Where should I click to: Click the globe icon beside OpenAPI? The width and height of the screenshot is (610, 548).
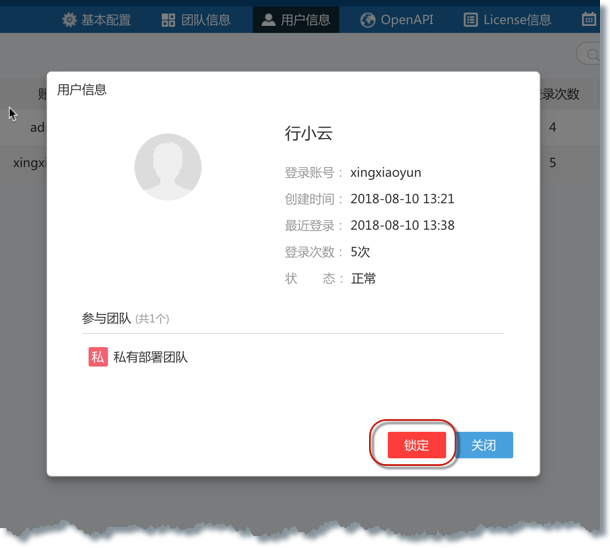coord(367,20)
